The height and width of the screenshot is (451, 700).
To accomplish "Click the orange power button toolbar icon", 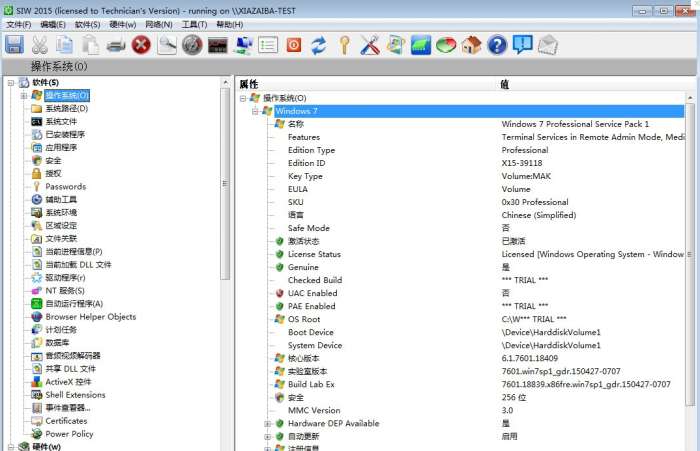I will pyautogui.click(x=293, y=45).
